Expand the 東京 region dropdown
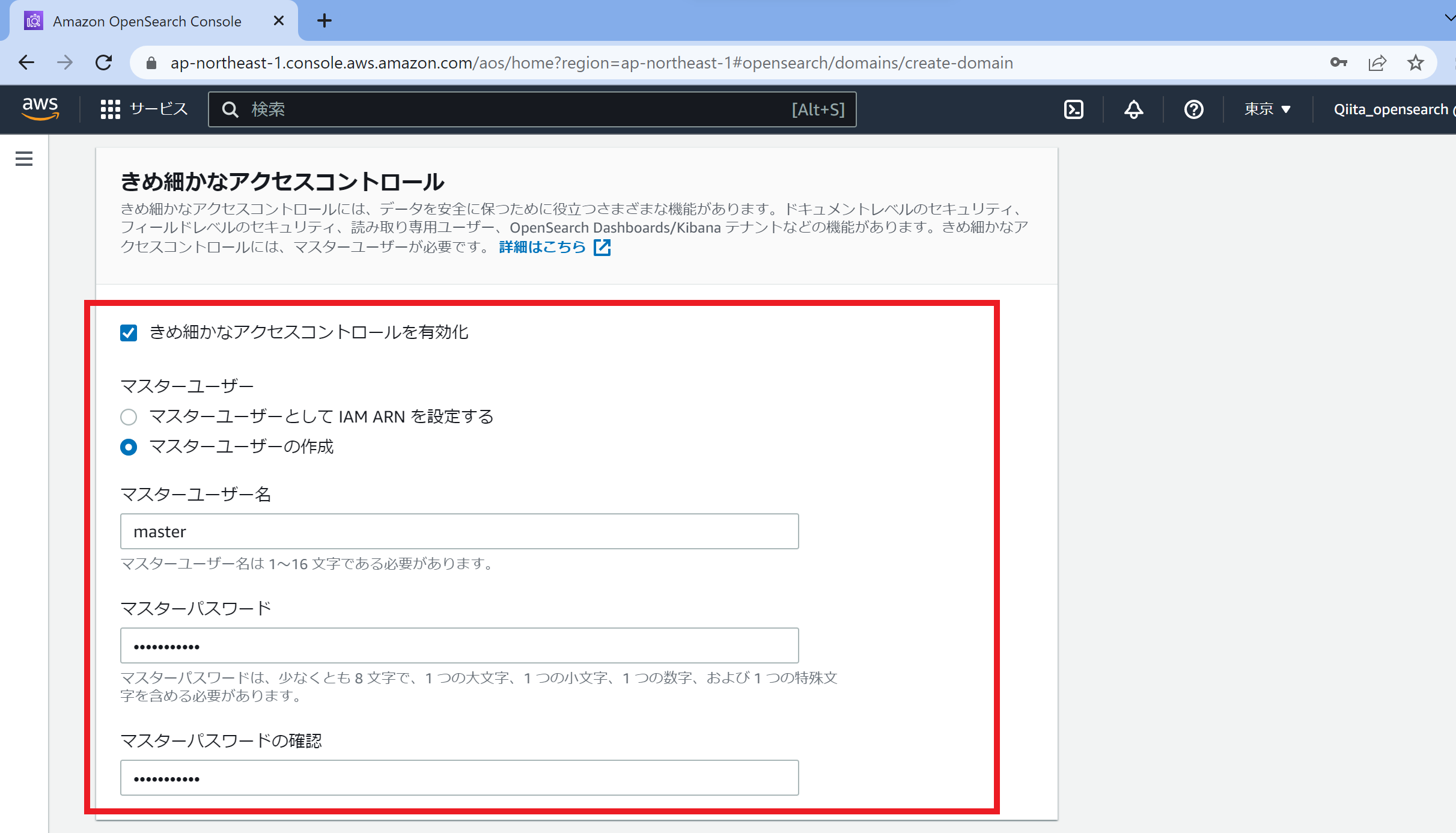Image resolution: width=1456 pixels, height=833 pixels. (1267, 109)
